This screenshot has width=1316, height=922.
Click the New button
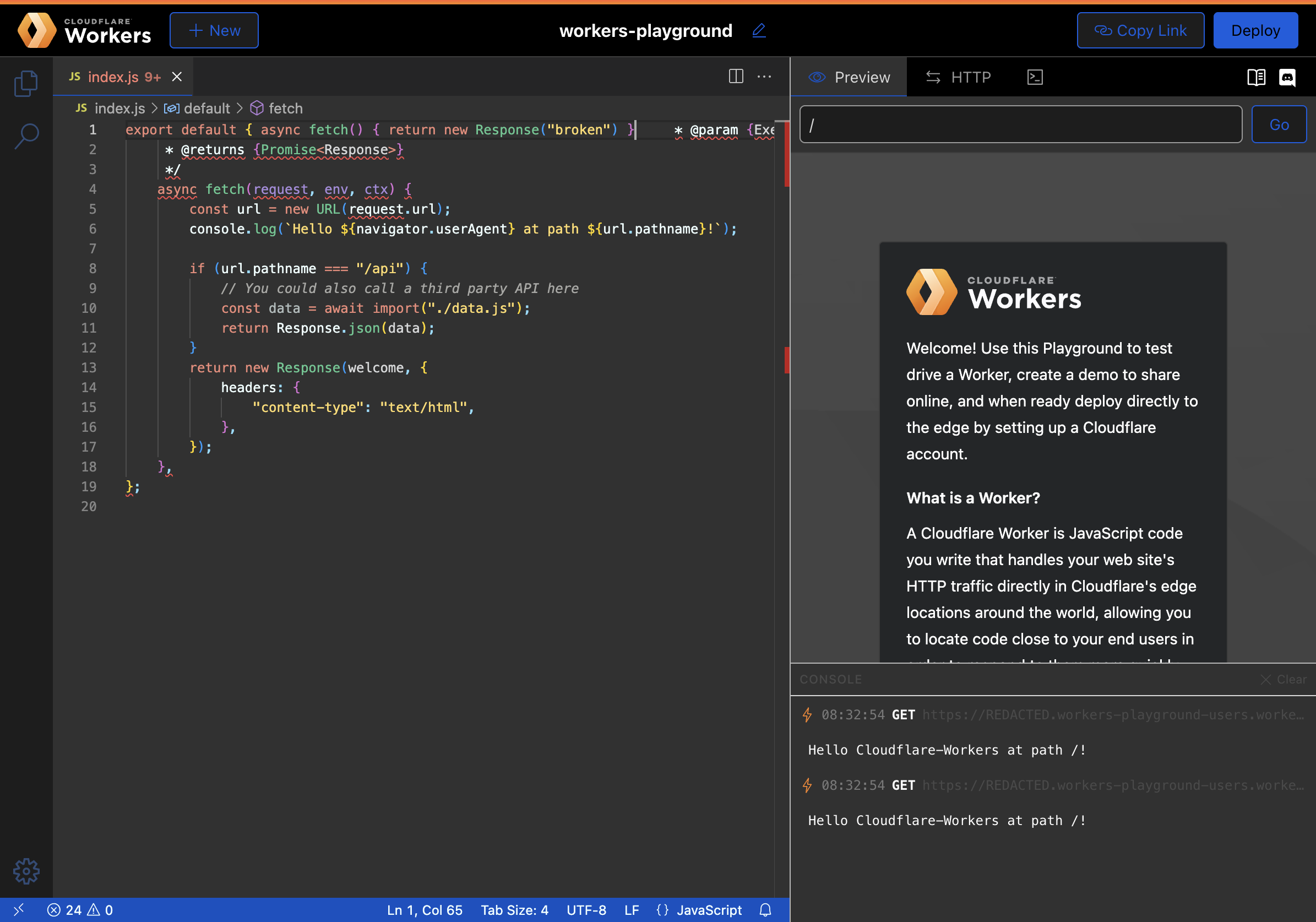tap(214, 30)
